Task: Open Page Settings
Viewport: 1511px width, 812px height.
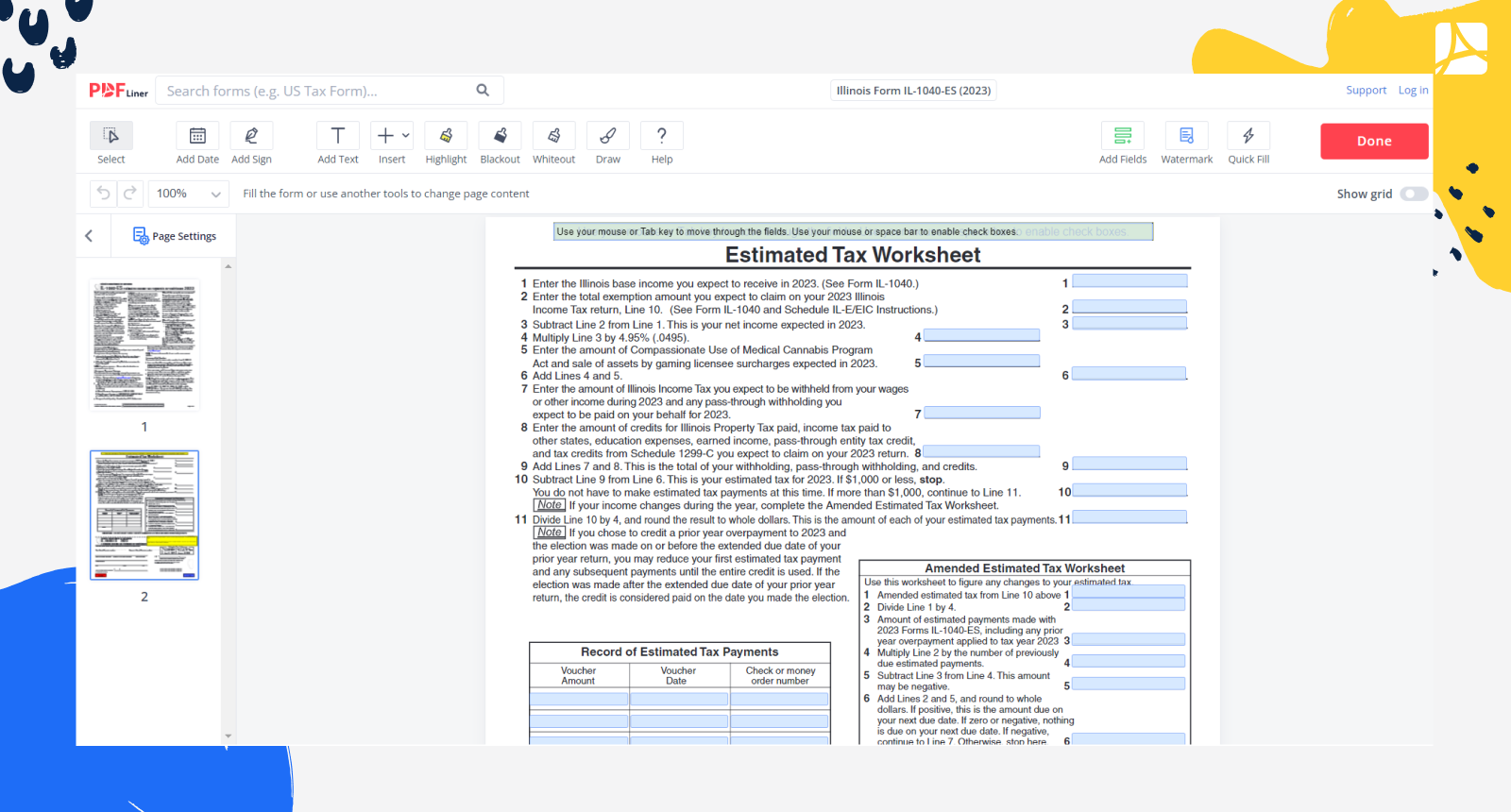Action: pos(175,236)
